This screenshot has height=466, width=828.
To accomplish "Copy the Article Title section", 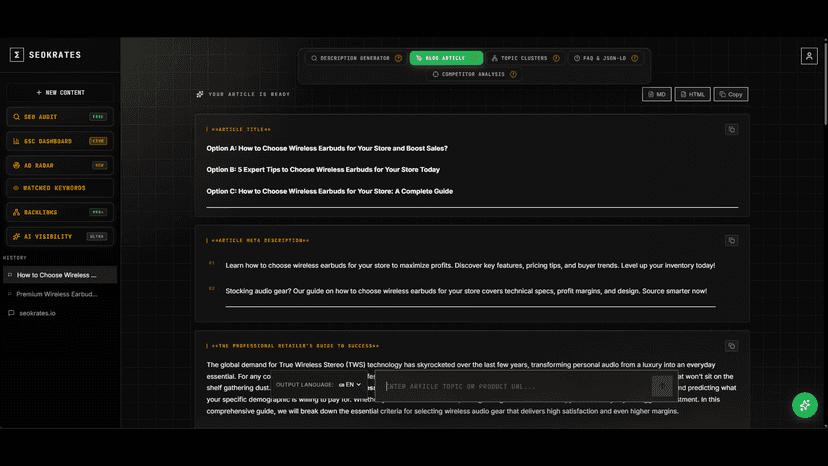I will point(731,129).
